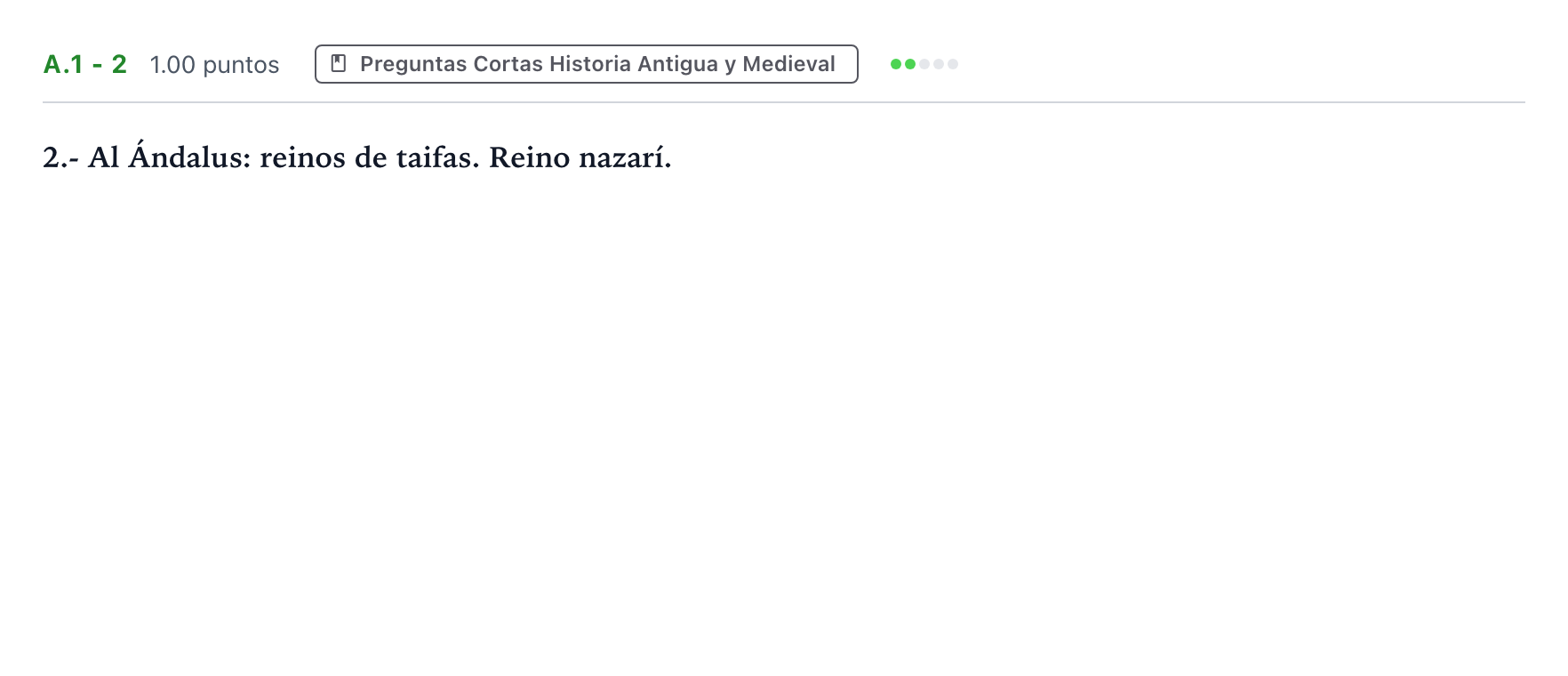1568x676 pixels.
Task: Click 'Preguntas Cortas' text in the tag
Action: pos(452,64)
